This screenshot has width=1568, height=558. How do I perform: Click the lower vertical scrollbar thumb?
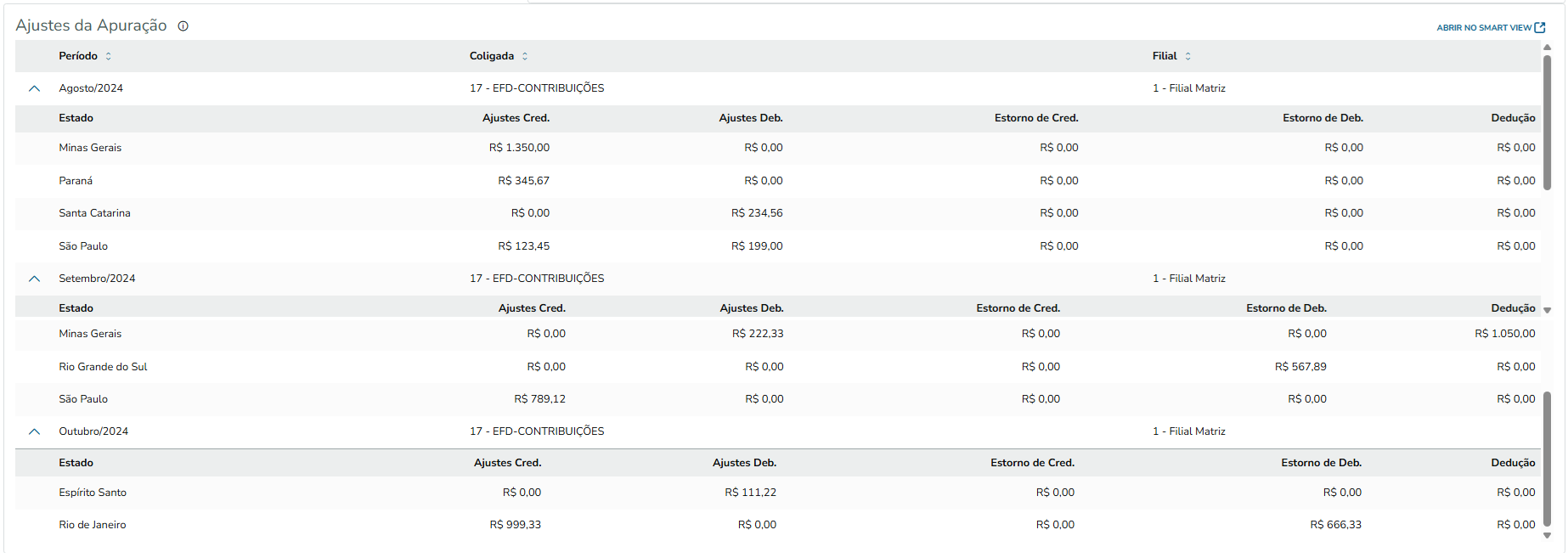[x=1547, y=459]
